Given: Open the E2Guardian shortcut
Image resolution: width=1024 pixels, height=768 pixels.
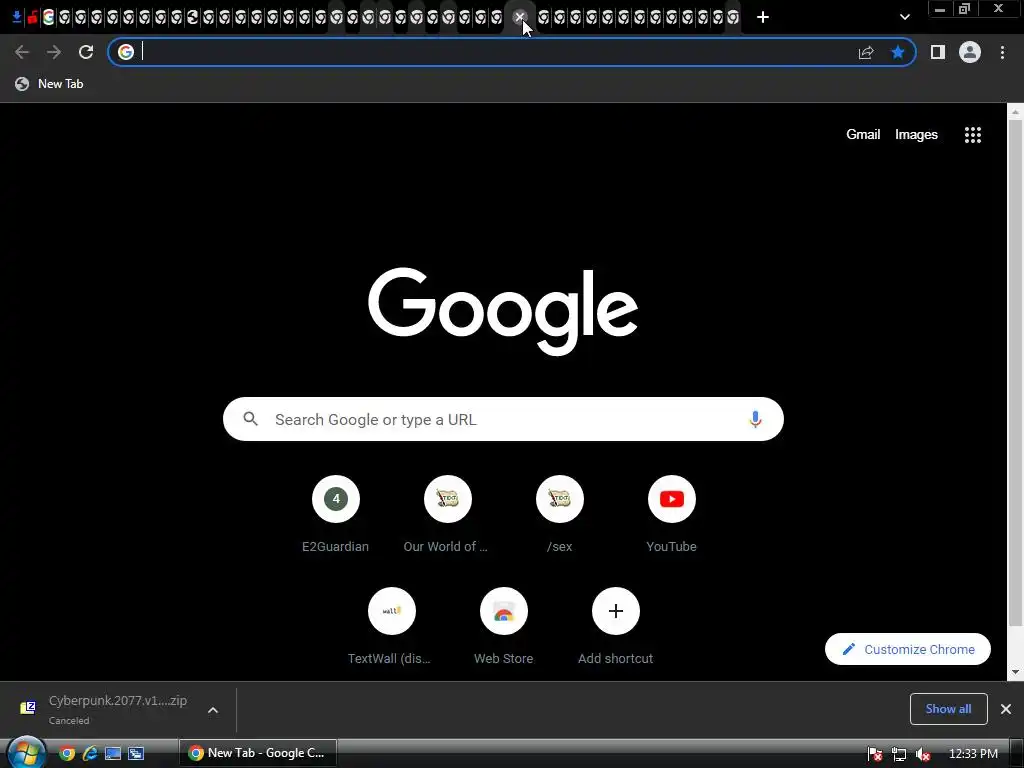Looking at the screenshot, I should coord(336,515).
